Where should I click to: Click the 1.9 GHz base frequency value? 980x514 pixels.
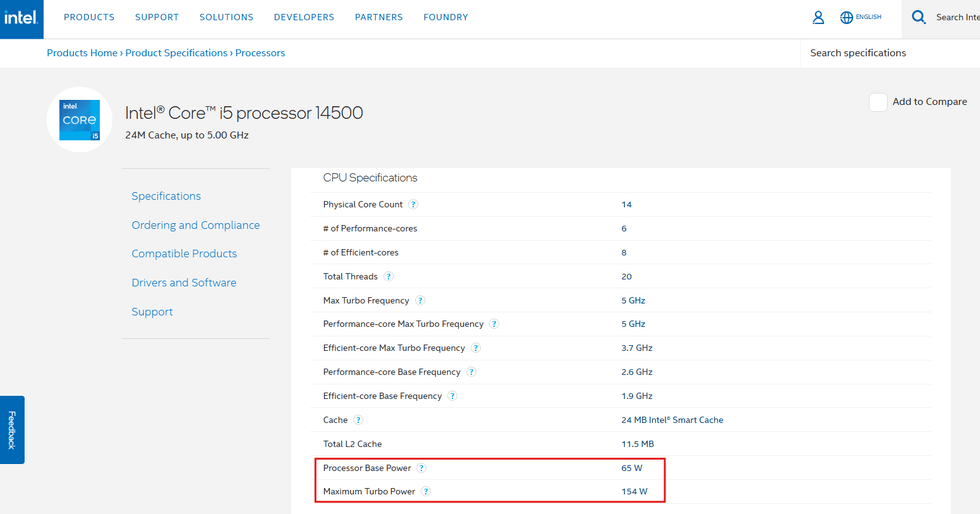[x=637, y=396]
